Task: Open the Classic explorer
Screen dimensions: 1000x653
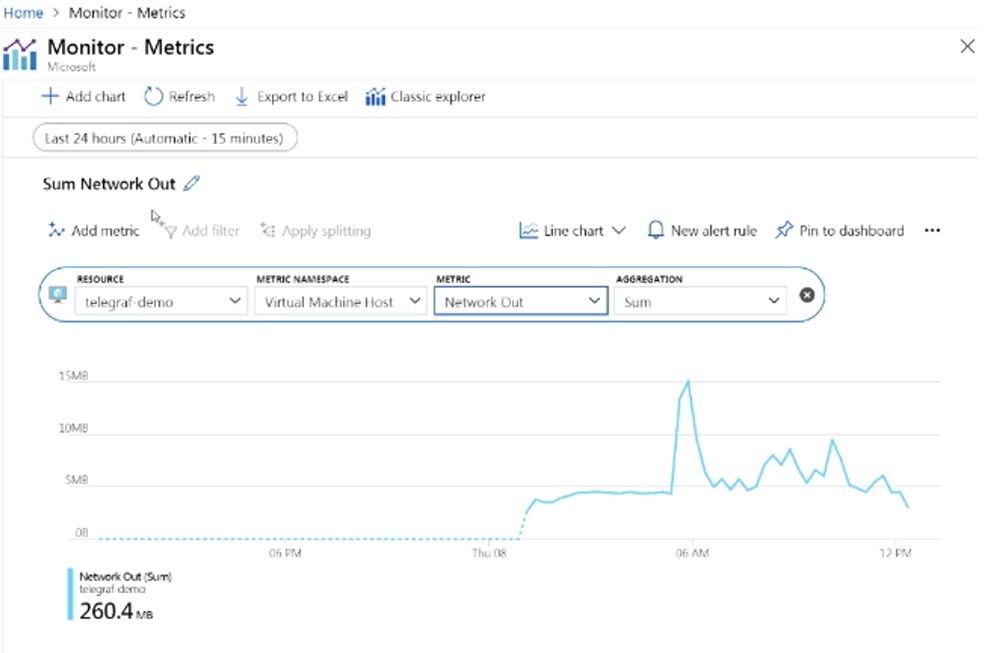Action: (x=426, y=97)
